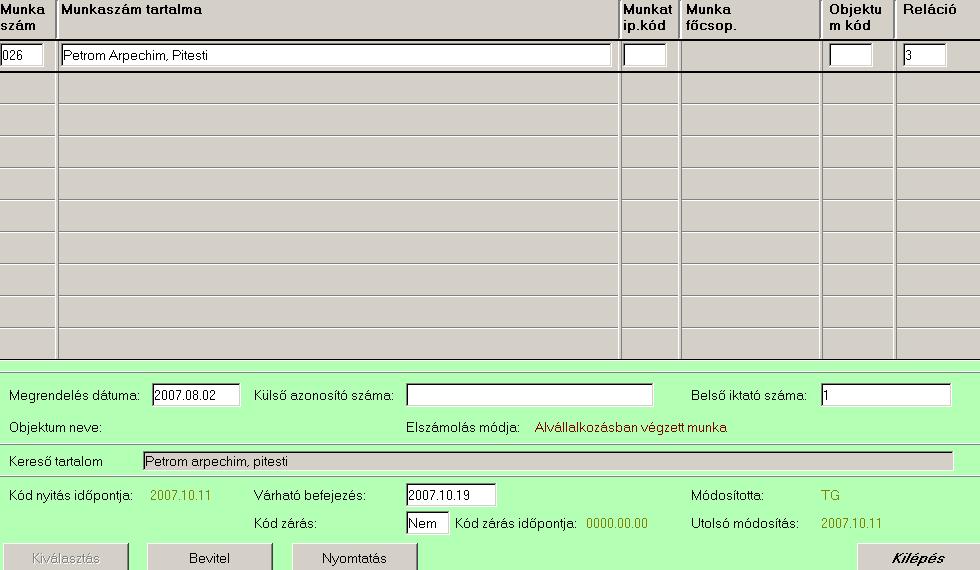Edit the Petrom Arpechim, Pitesti content field
This screenshot has height=570, width=980.
click(x=336, y=55)
